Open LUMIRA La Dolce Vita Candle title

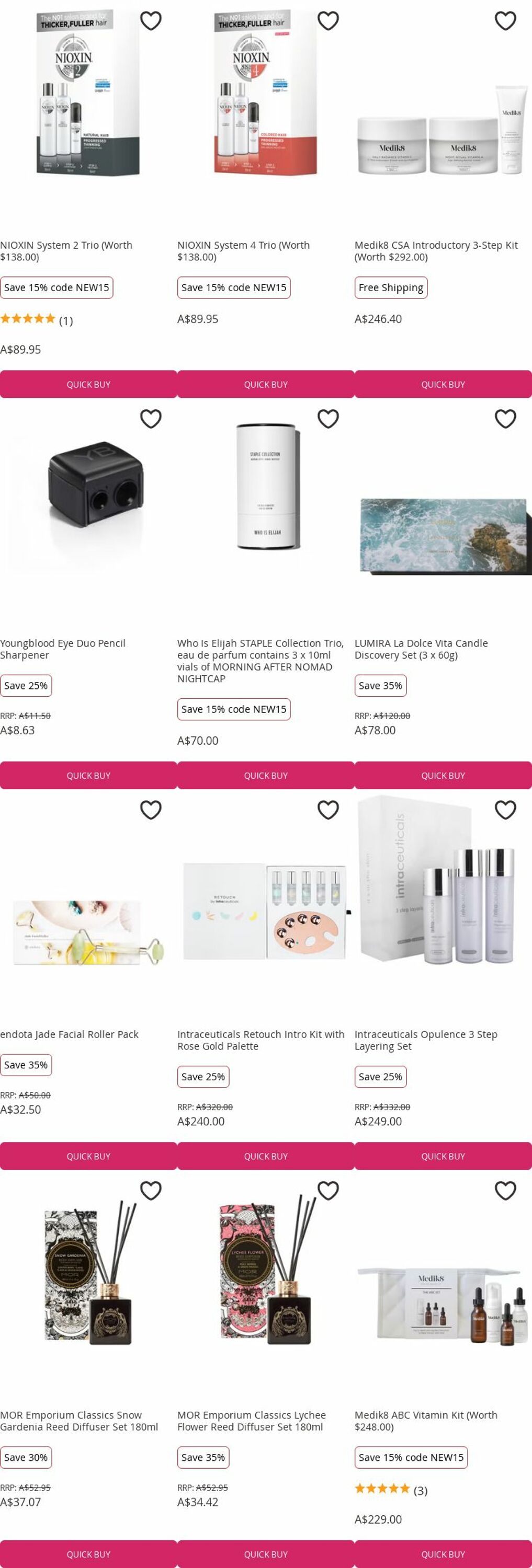[421, 649]
